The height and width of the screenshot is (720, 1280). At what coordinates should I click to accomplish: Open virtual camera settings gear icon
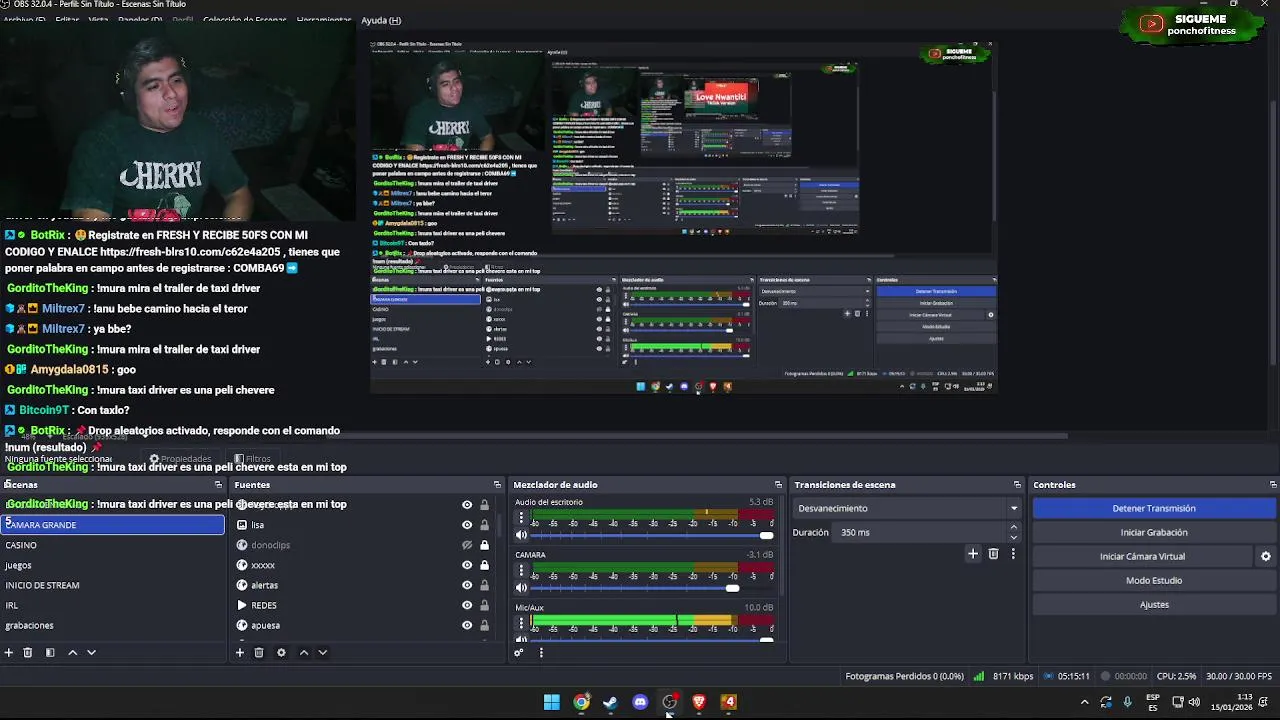coord(1265,556)
